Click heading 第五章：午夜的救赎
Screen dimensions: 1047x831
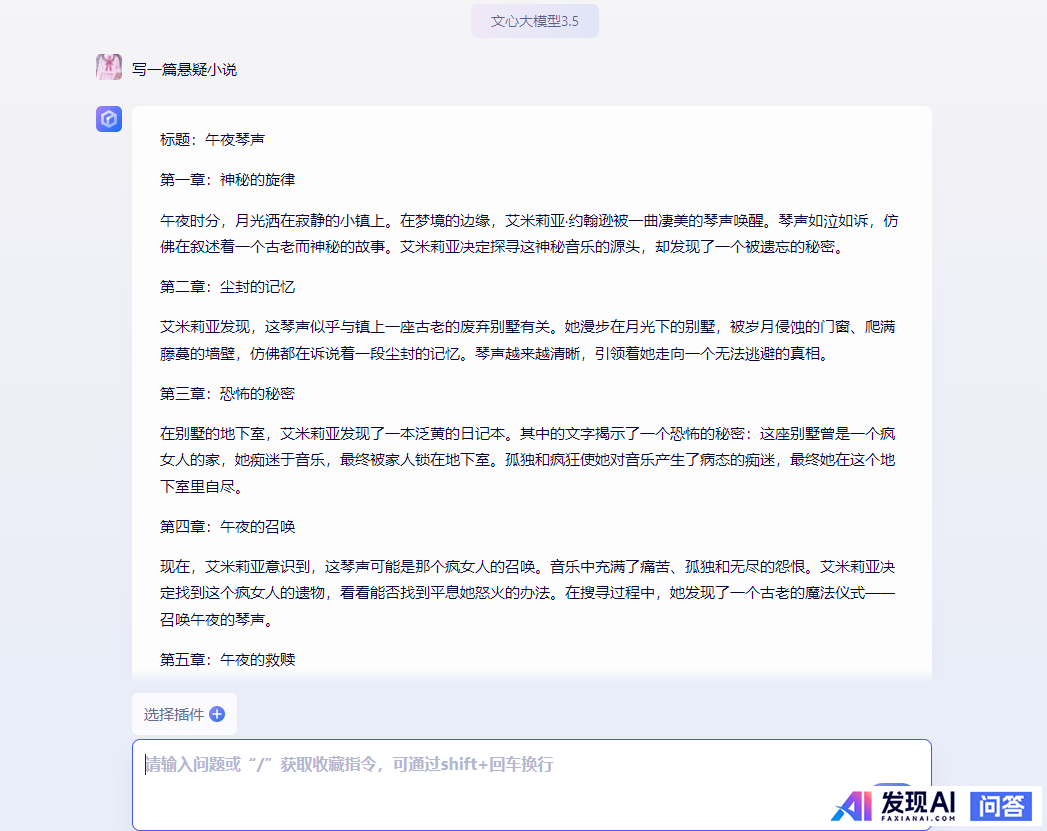coord(227,660)
